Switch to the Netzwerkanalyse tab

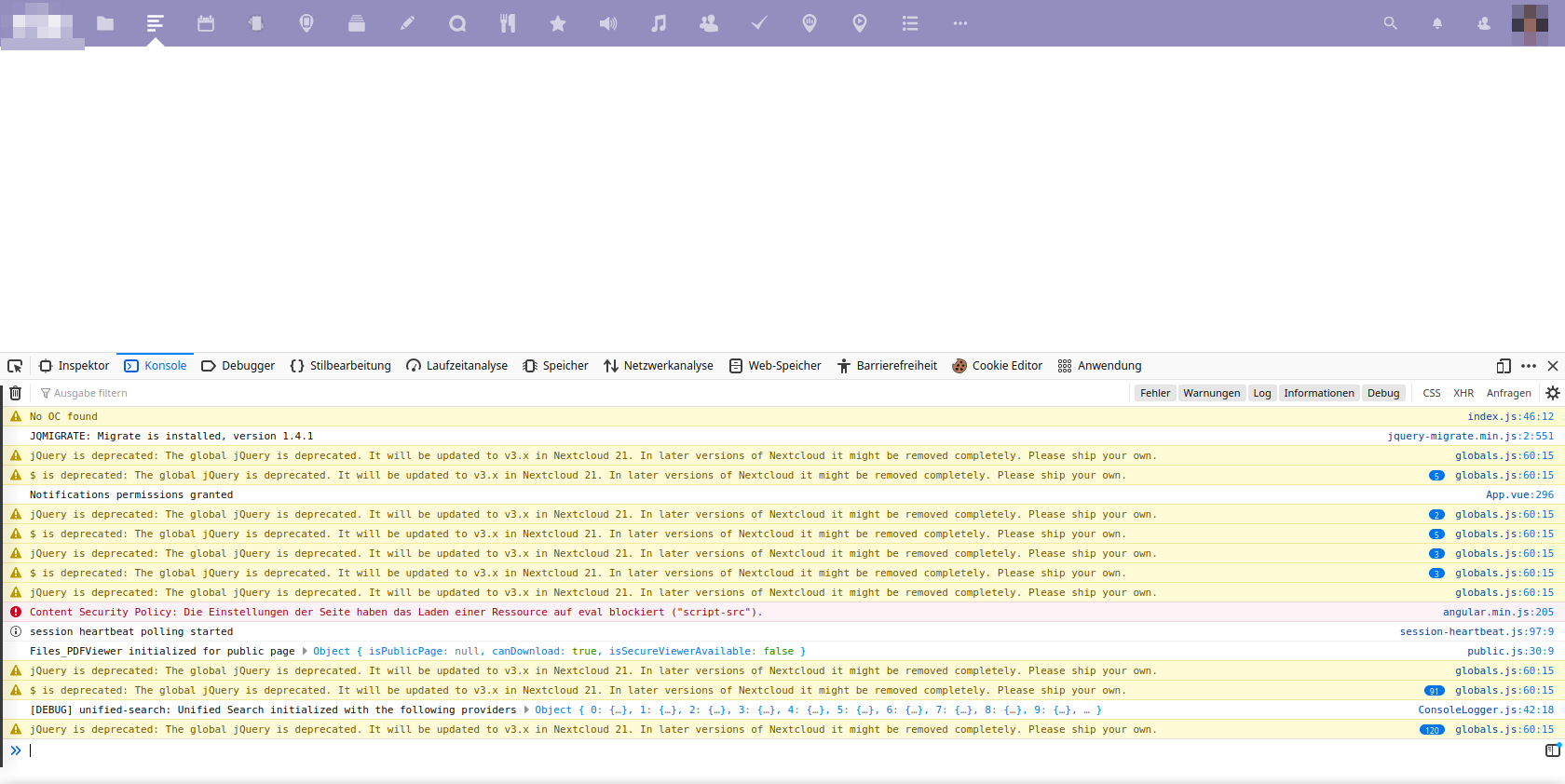pos(659,366)
